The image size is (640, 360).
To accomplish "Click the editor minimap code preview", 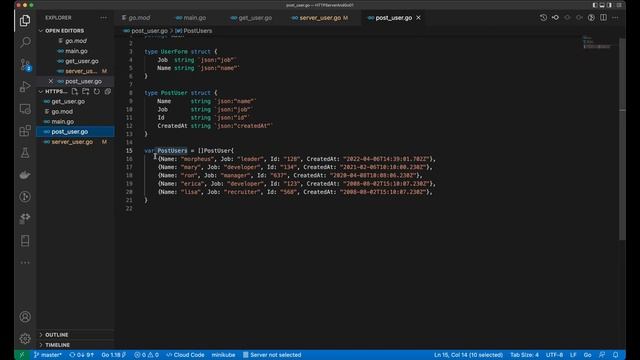I will (x=597, y=43).
